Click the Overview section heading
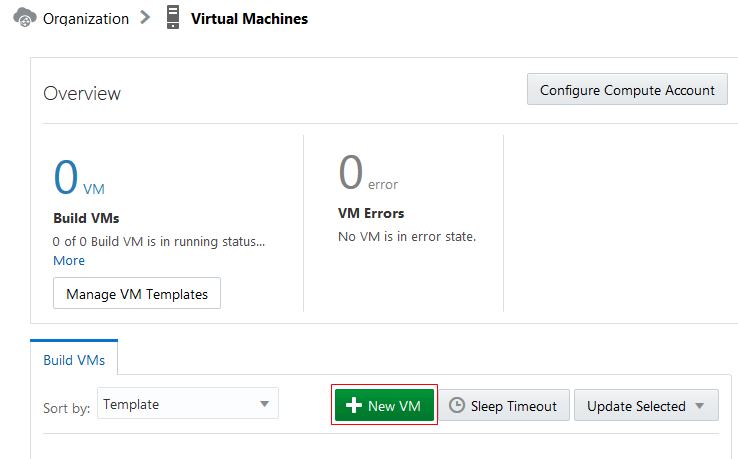The width and height of the screenshot is (738, 459). (x=82, y=93)
